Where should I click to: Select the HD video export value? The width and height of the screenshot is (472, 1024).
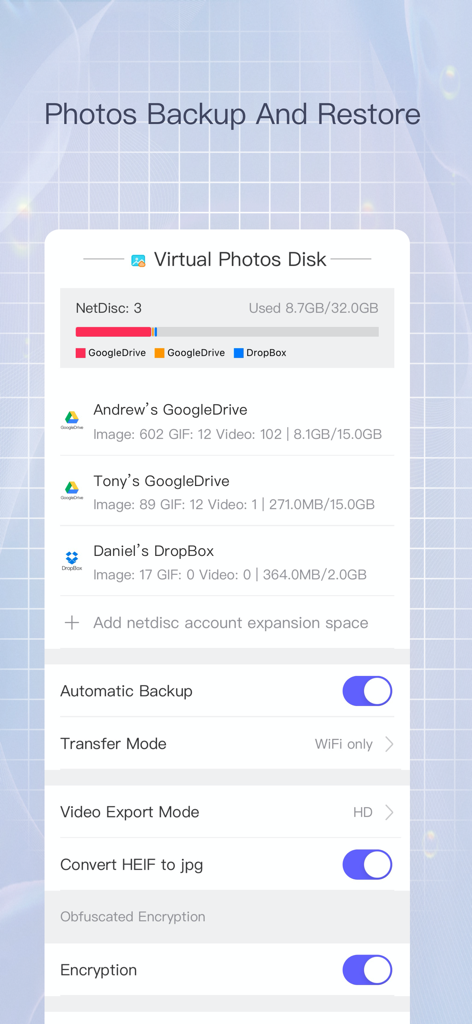point(363,812)
